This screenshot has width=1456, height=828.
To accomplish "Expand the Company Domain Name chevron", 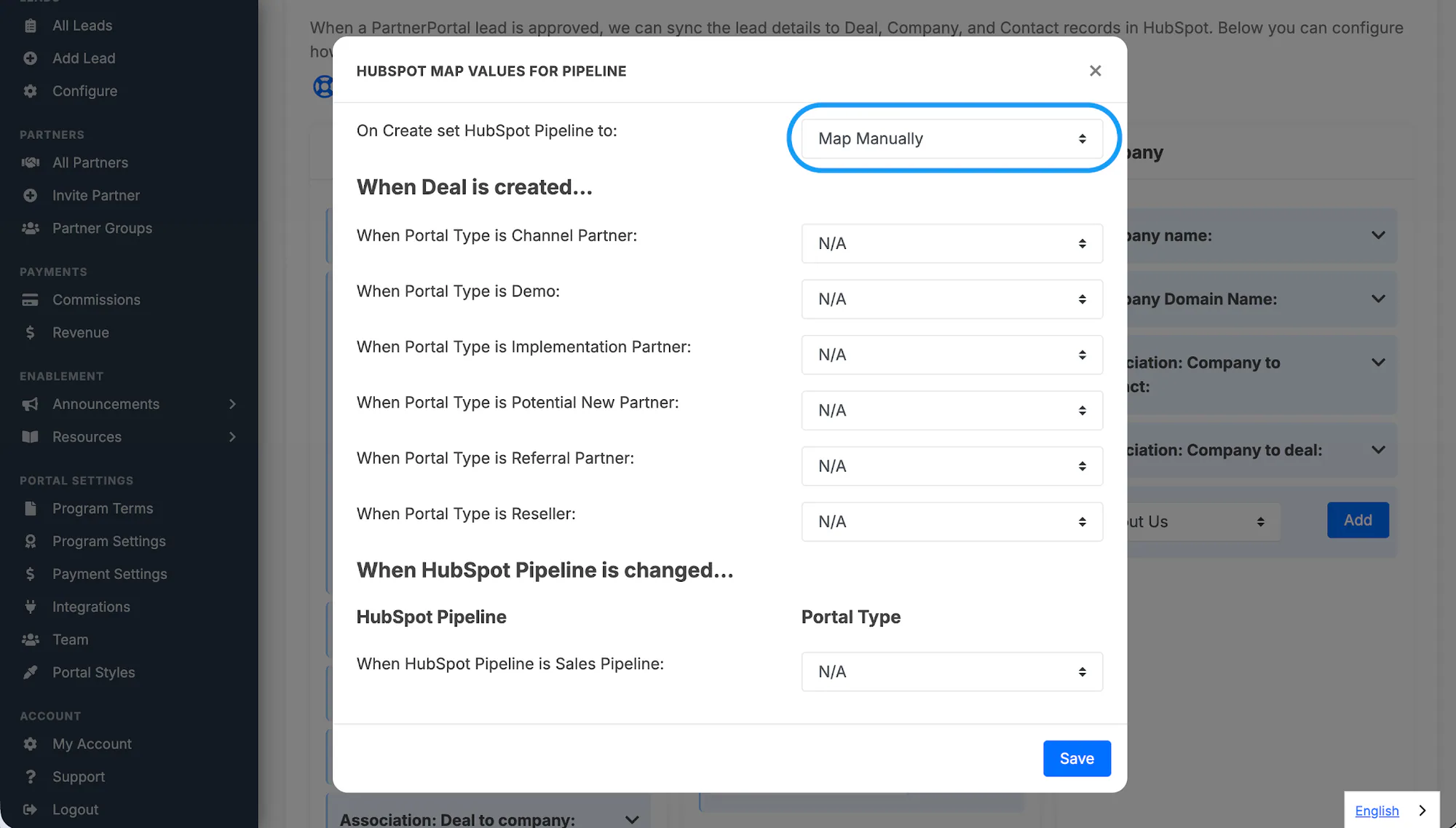I will coord(1378,299).
